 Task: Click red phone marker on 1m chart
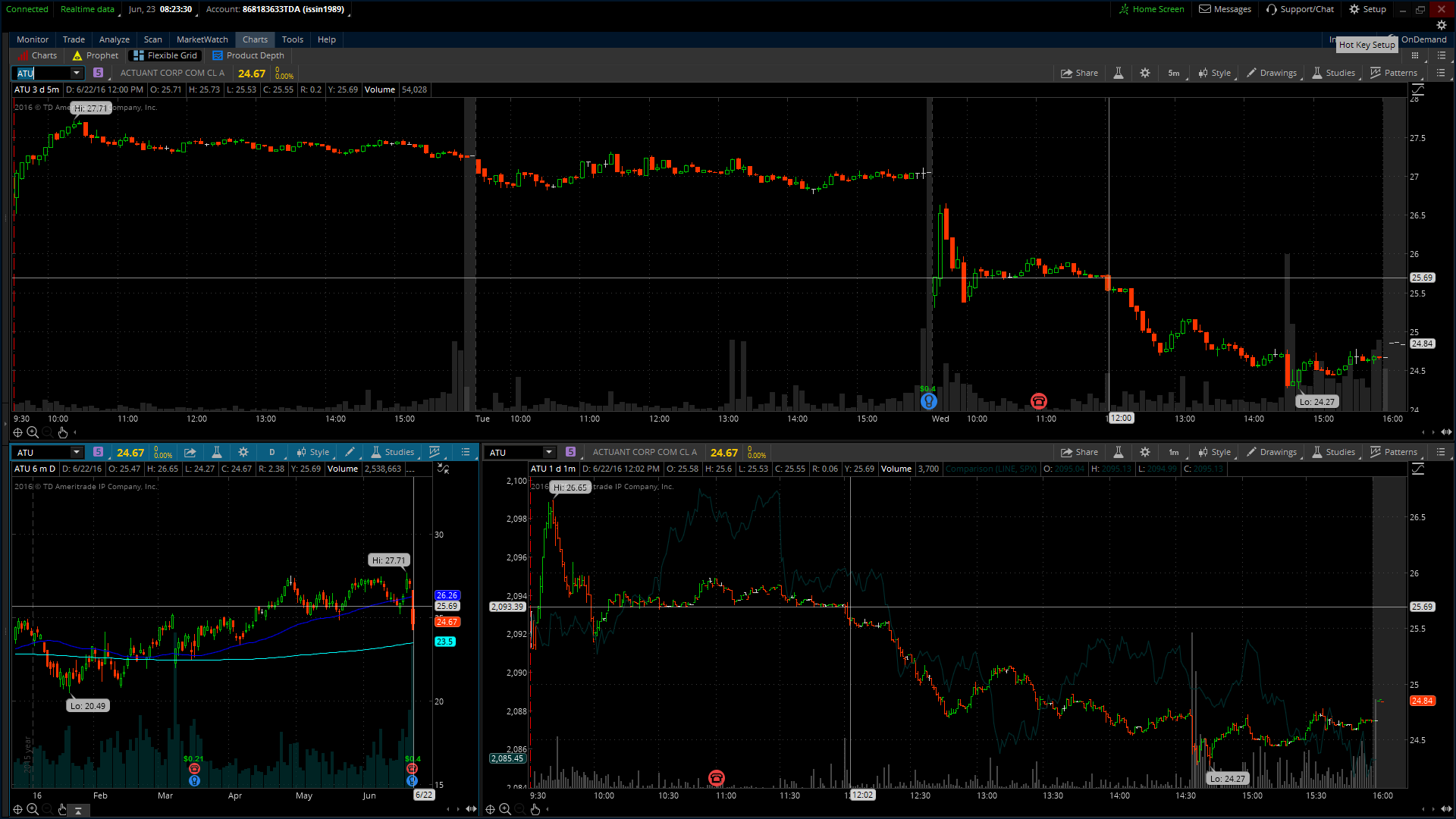[716, 778]
